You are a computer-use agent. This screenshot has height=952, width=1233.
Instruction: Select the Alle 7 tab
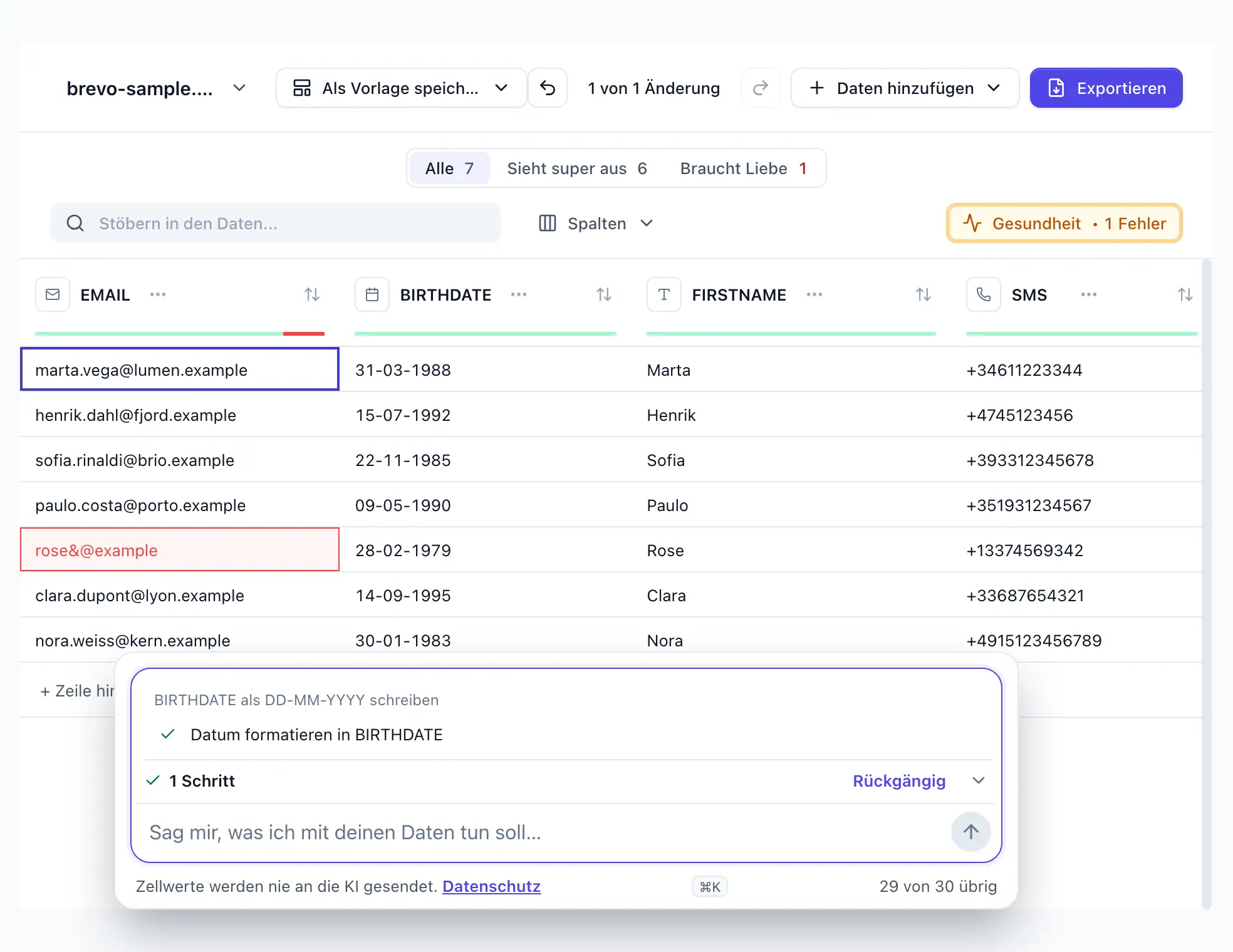click(x=449, y=168)
